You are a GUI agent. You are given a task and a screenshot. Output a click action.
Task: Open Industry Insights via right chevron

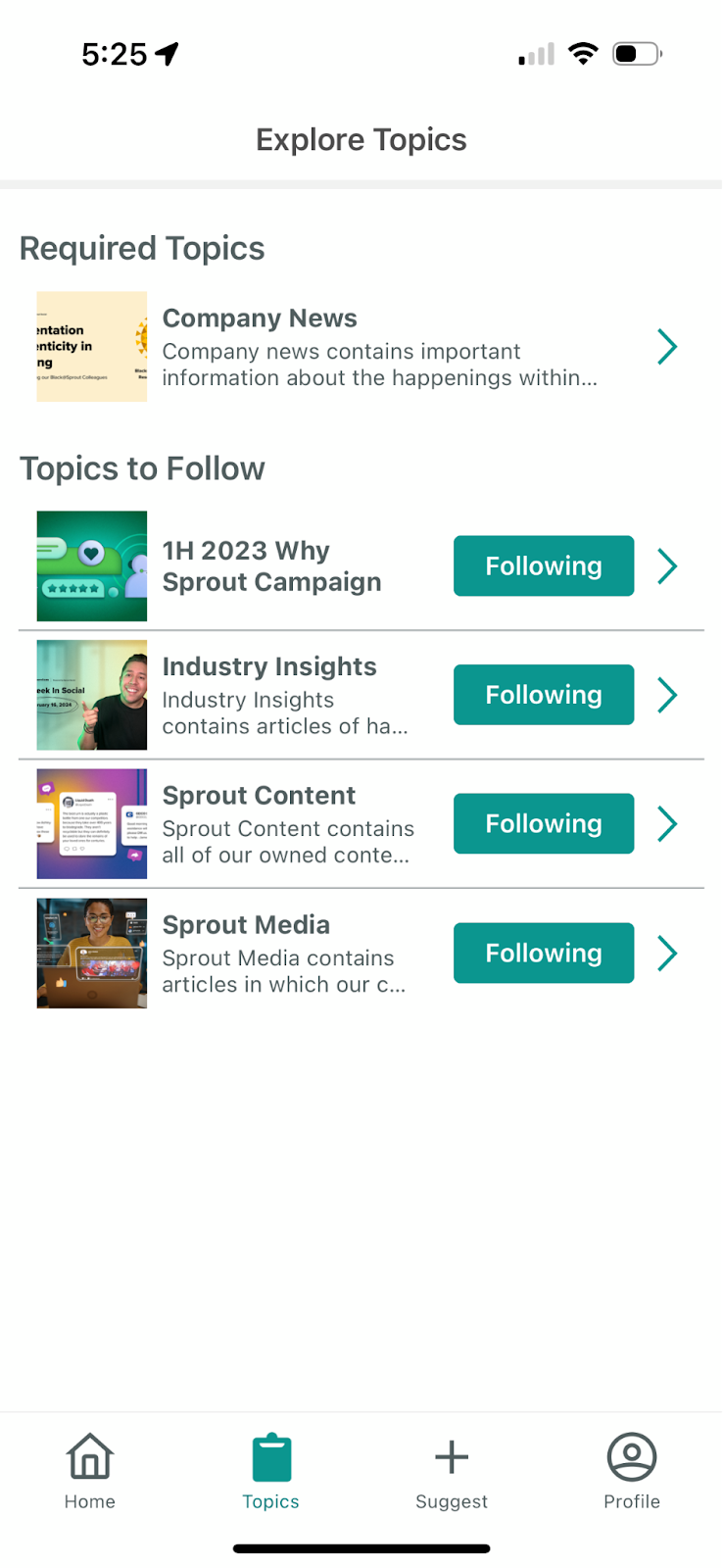(x=667, y=695)
